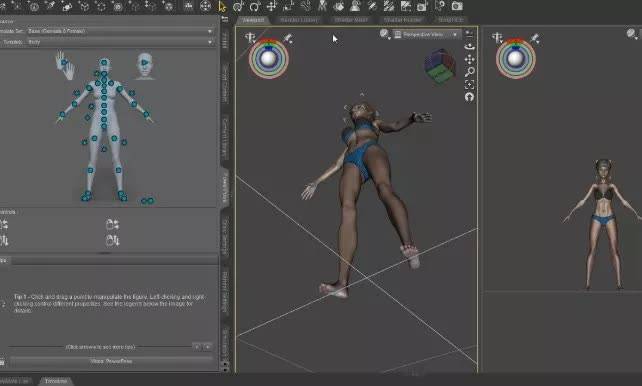Screen dimensions: 642x386
Task: Open the Perspective View camera dropdown
Action: tap(426, 35)
